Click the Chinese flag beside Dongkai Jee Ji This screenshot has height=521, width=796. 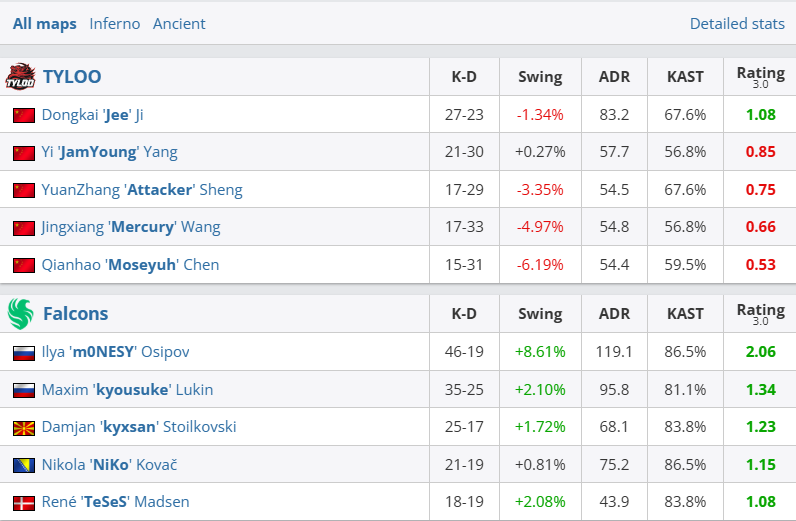24,115
